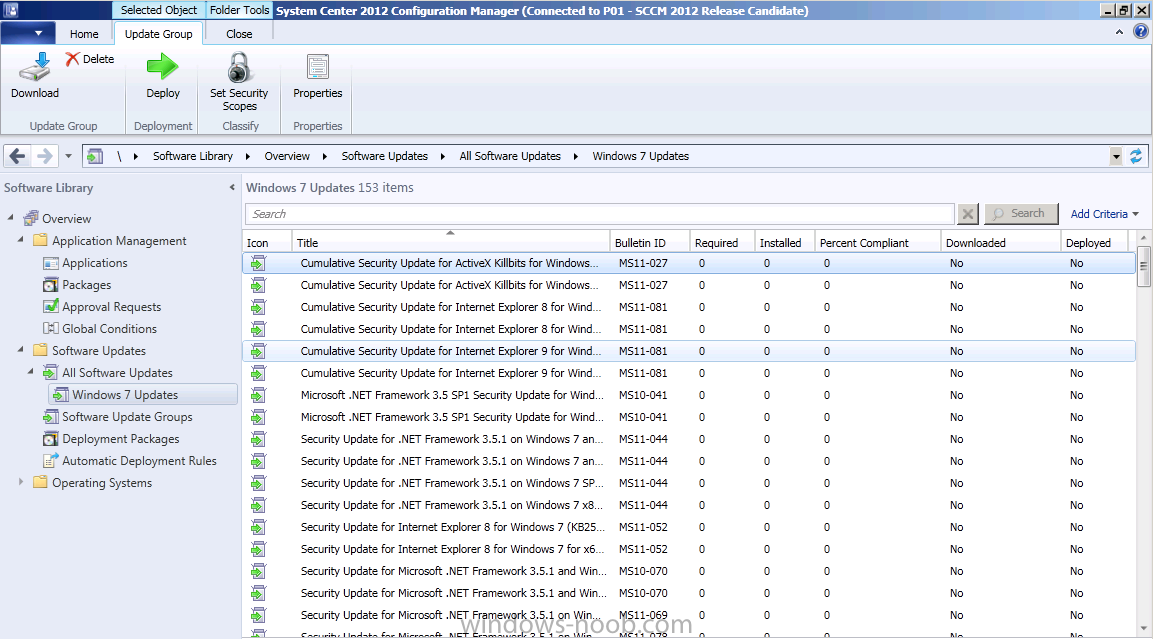Delete the selected update
The image size is (1153, 639).
[x=90, y=59]
